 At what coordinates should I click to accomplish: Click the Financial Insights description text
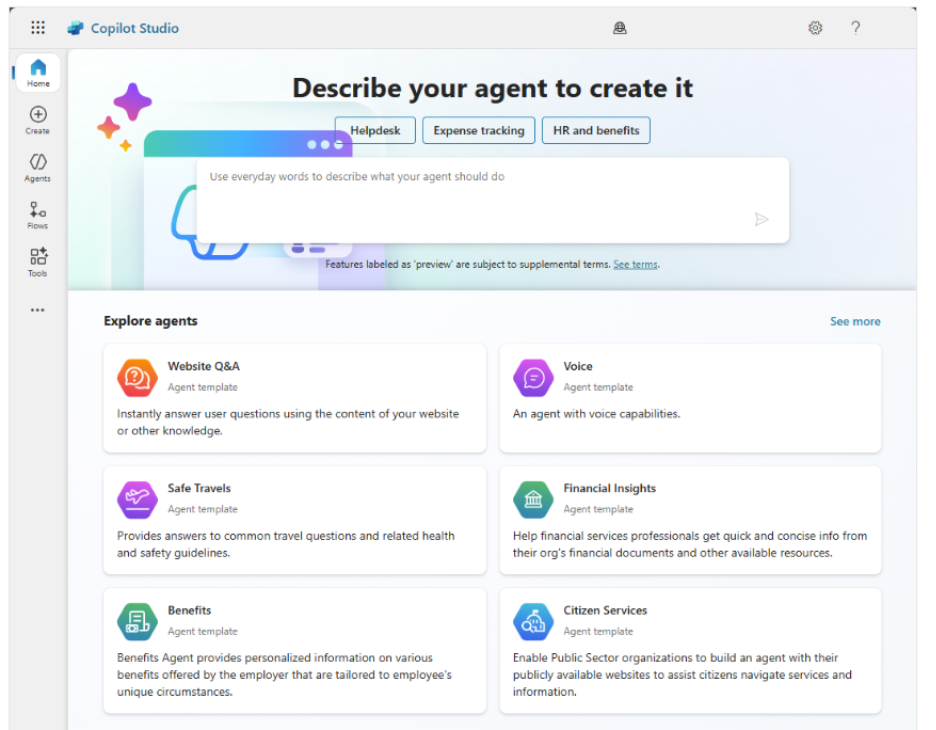tap(690, 544)
